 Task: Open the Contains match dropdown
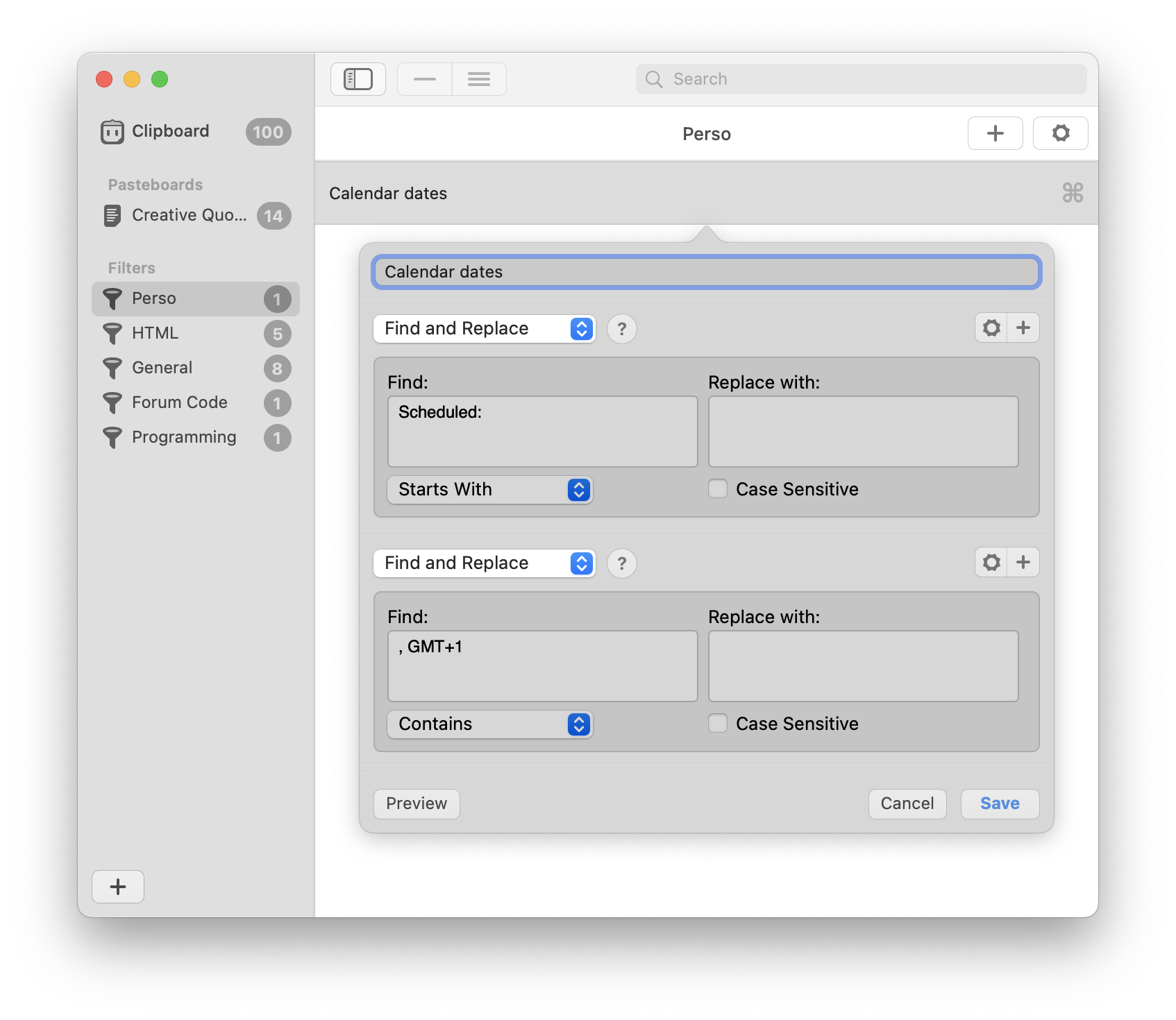(x=489, y=724)
